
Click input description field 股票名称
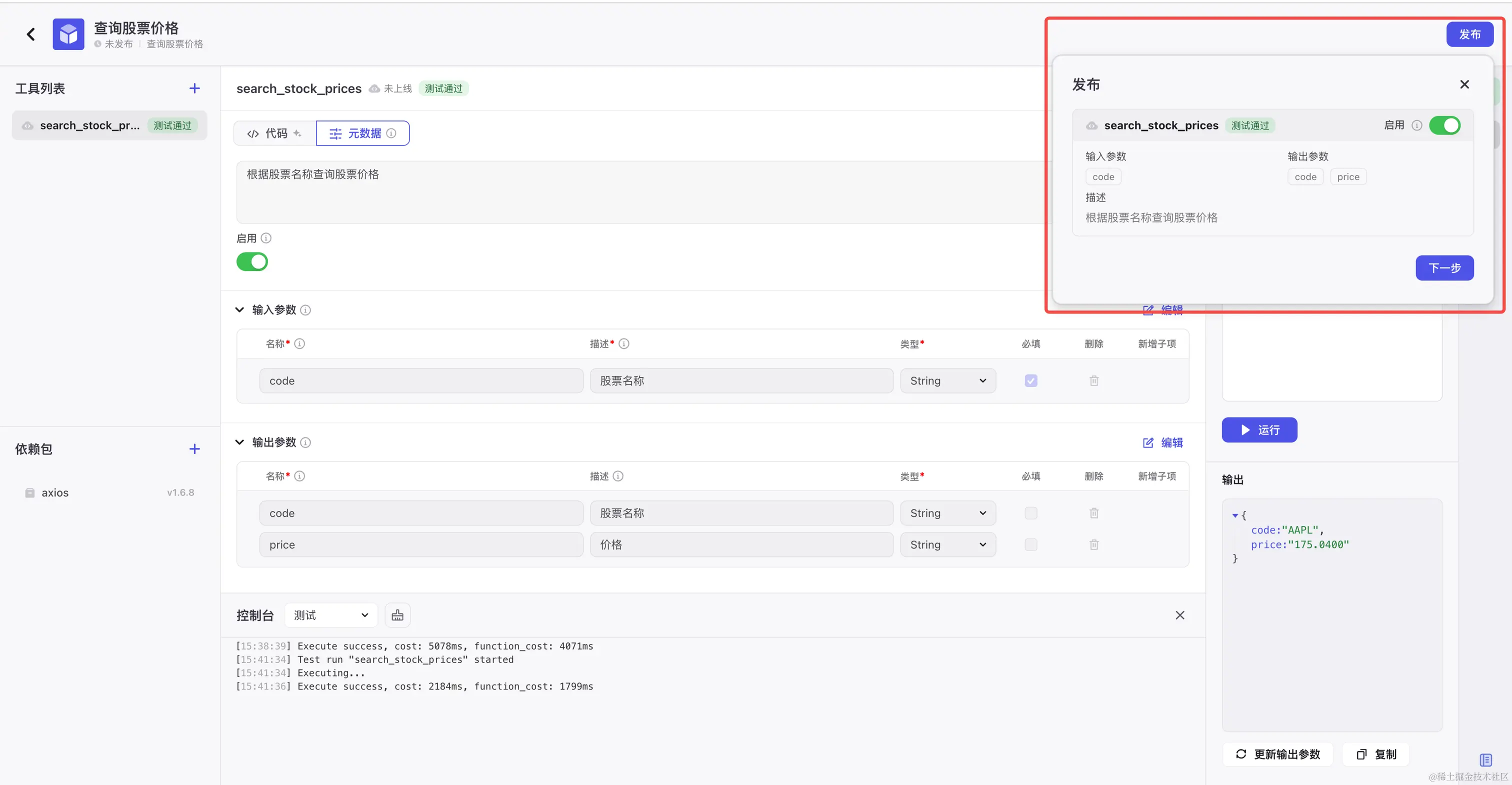coord(742,381)
